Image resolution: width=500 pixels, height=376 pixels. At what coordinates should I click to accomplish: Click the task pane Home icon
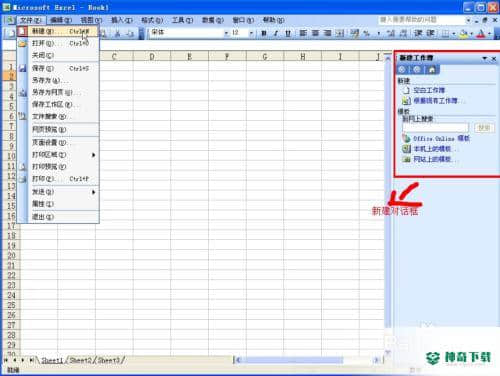432,70
